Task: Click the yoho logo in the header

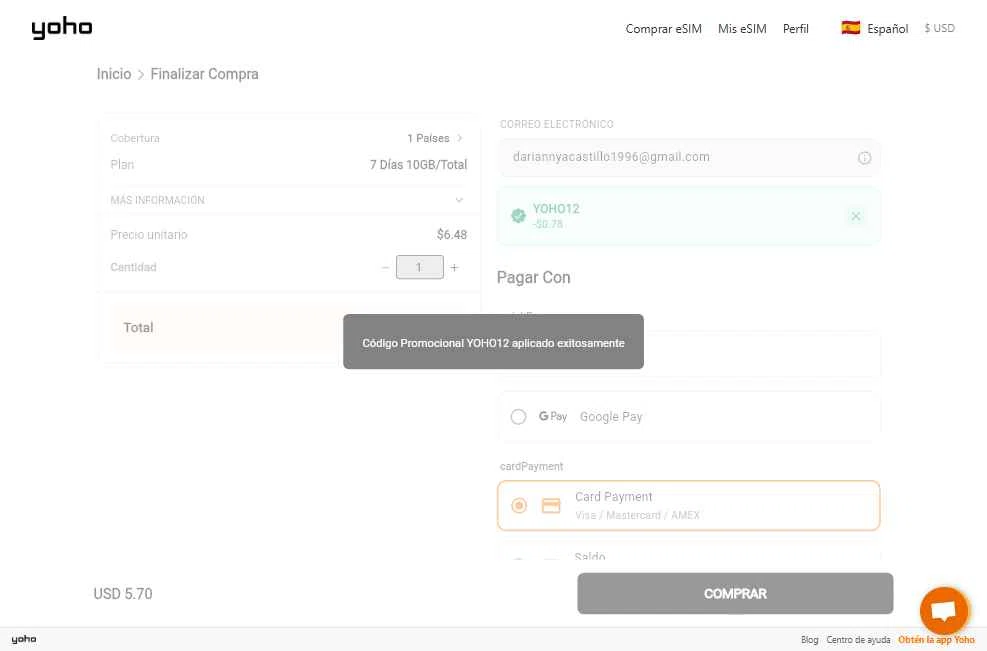Action: 62,28
